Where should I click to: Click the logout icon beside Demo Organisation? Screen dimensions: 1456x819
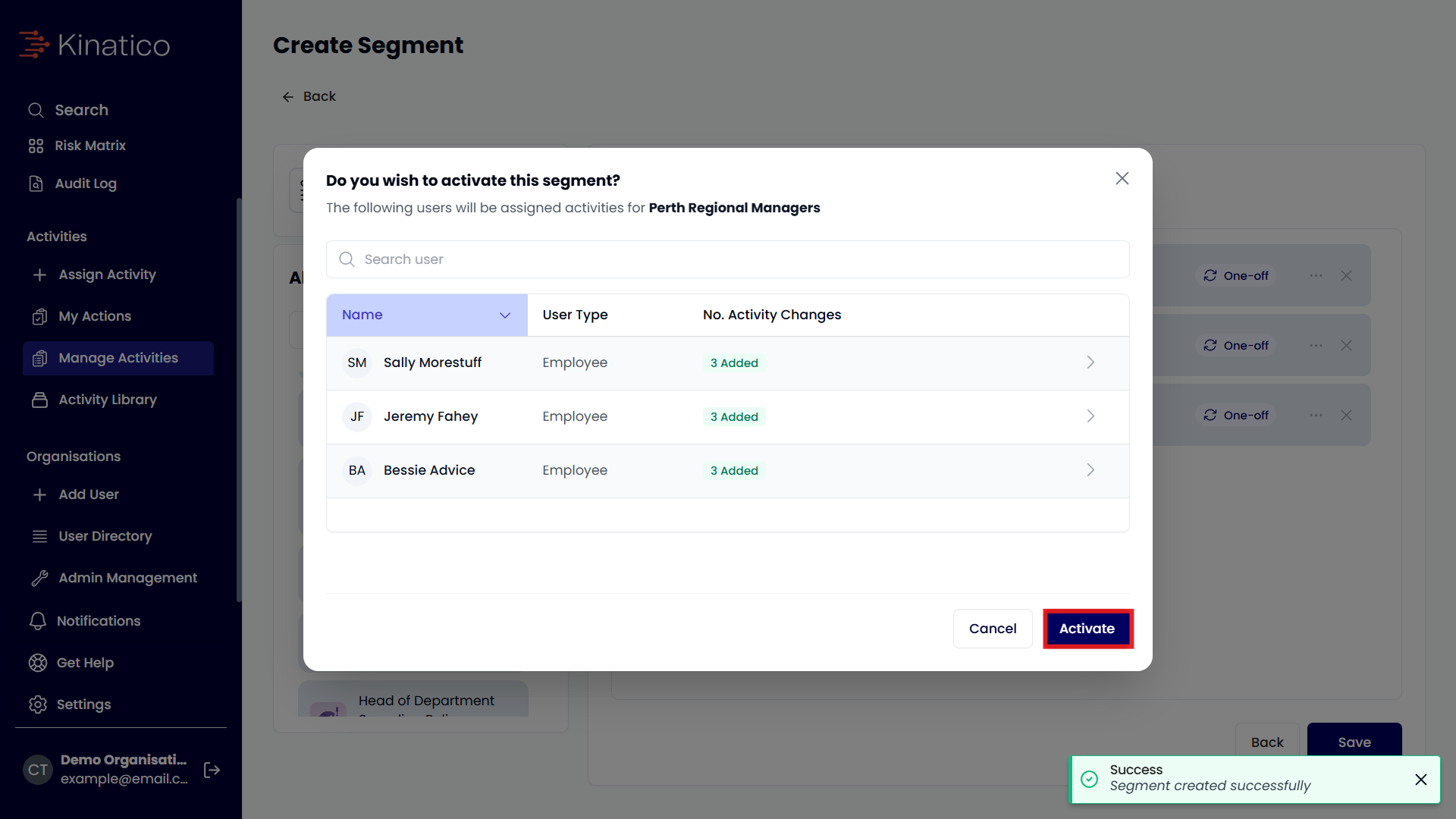click(212, 770)
